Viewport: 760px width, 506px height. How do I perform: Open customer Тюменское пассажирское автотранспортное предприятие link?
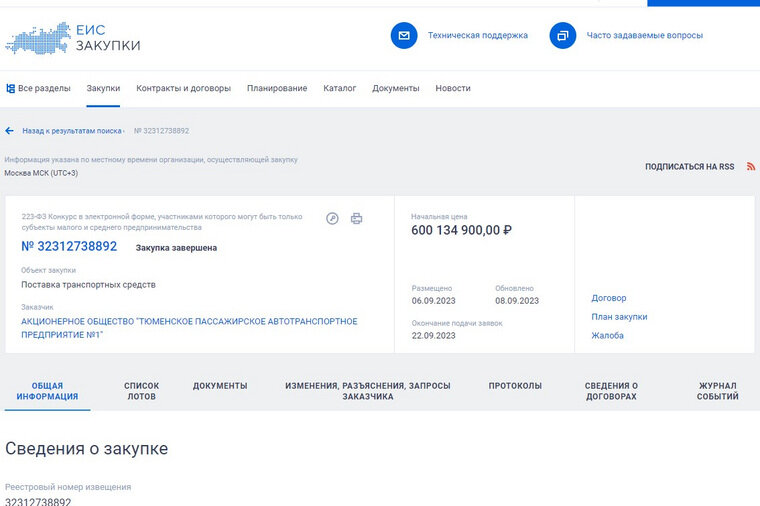[x=189, y=328]
